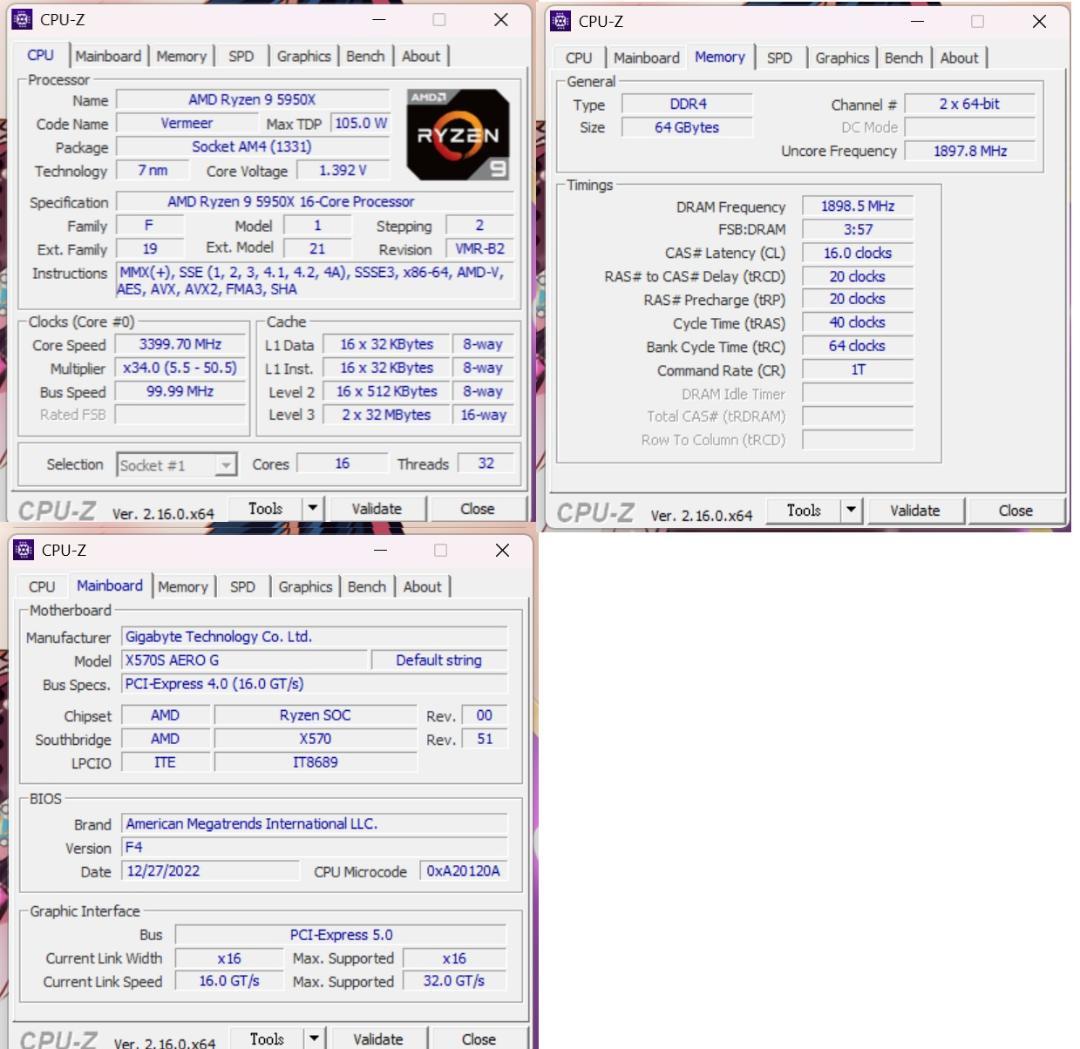Screen dimensions: 1080x1049
Task: Select the Bench tab on the Mainboard window
Action: pyautogui.click(x=366, y=587)
